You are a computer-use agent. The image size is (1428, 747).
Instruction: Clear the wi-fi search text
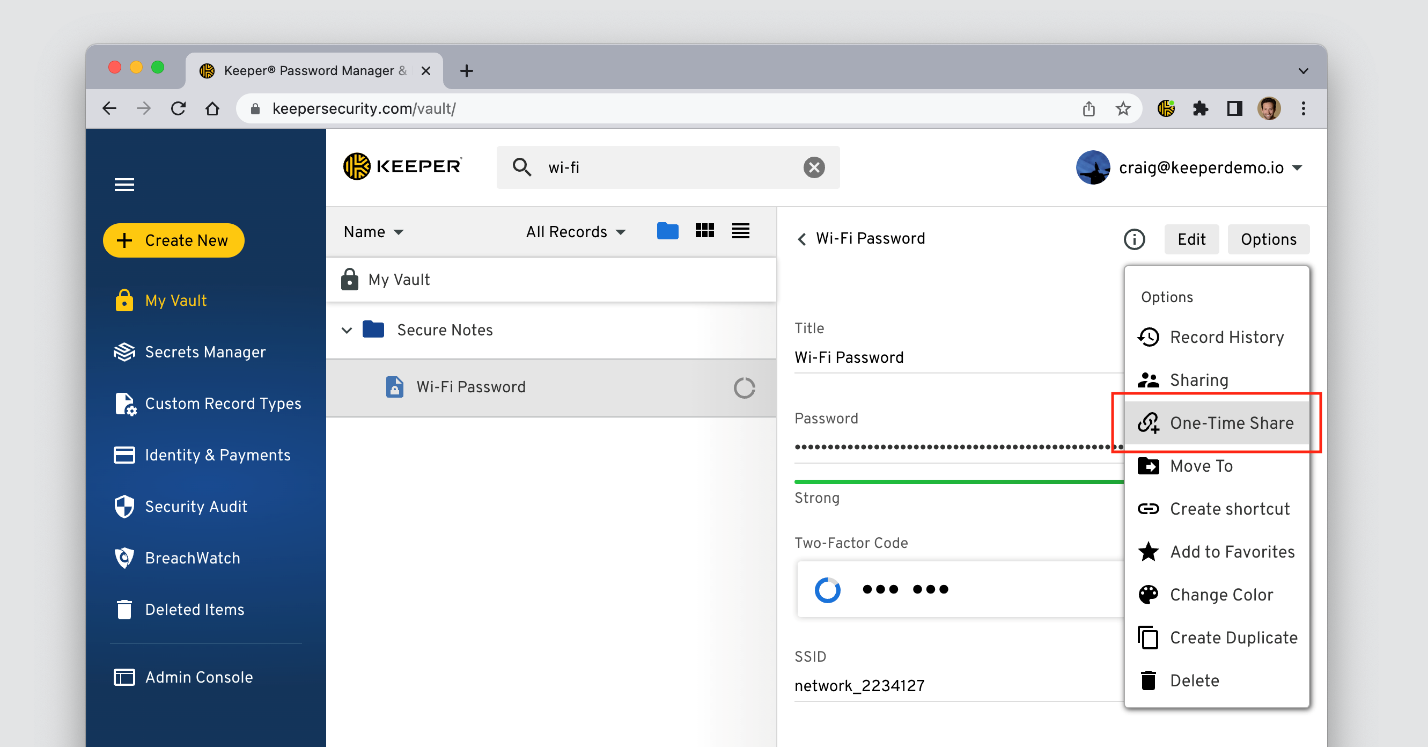tap(814, 168)
